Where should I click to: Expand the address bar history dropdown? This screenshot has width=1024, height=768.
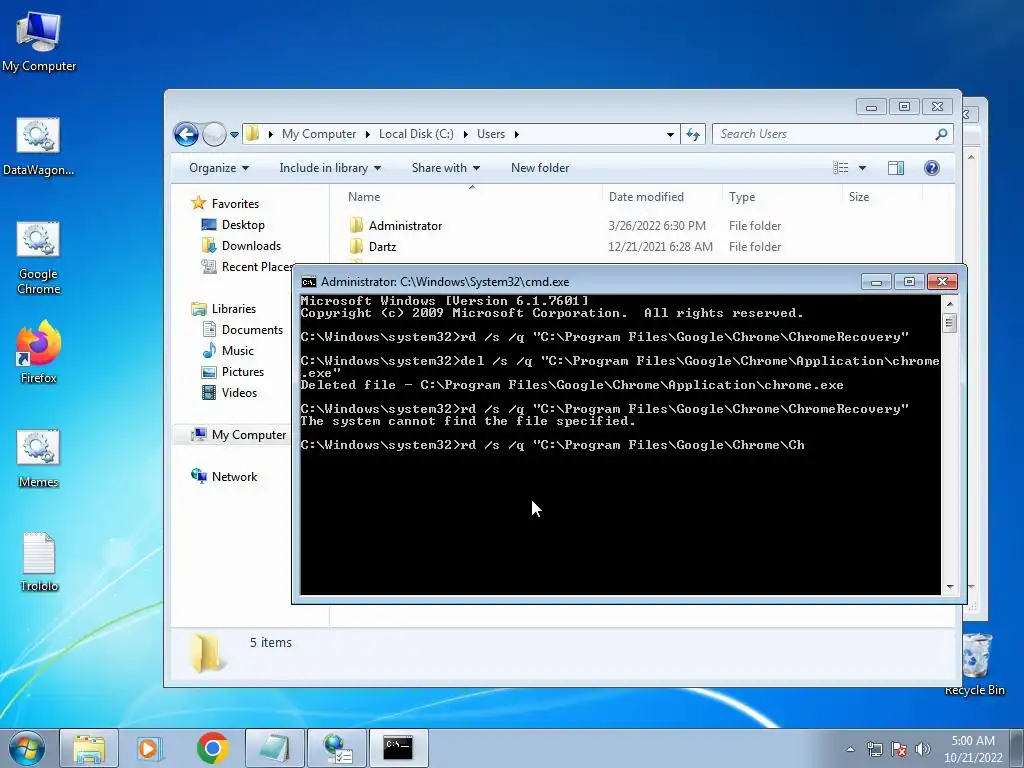670,135
